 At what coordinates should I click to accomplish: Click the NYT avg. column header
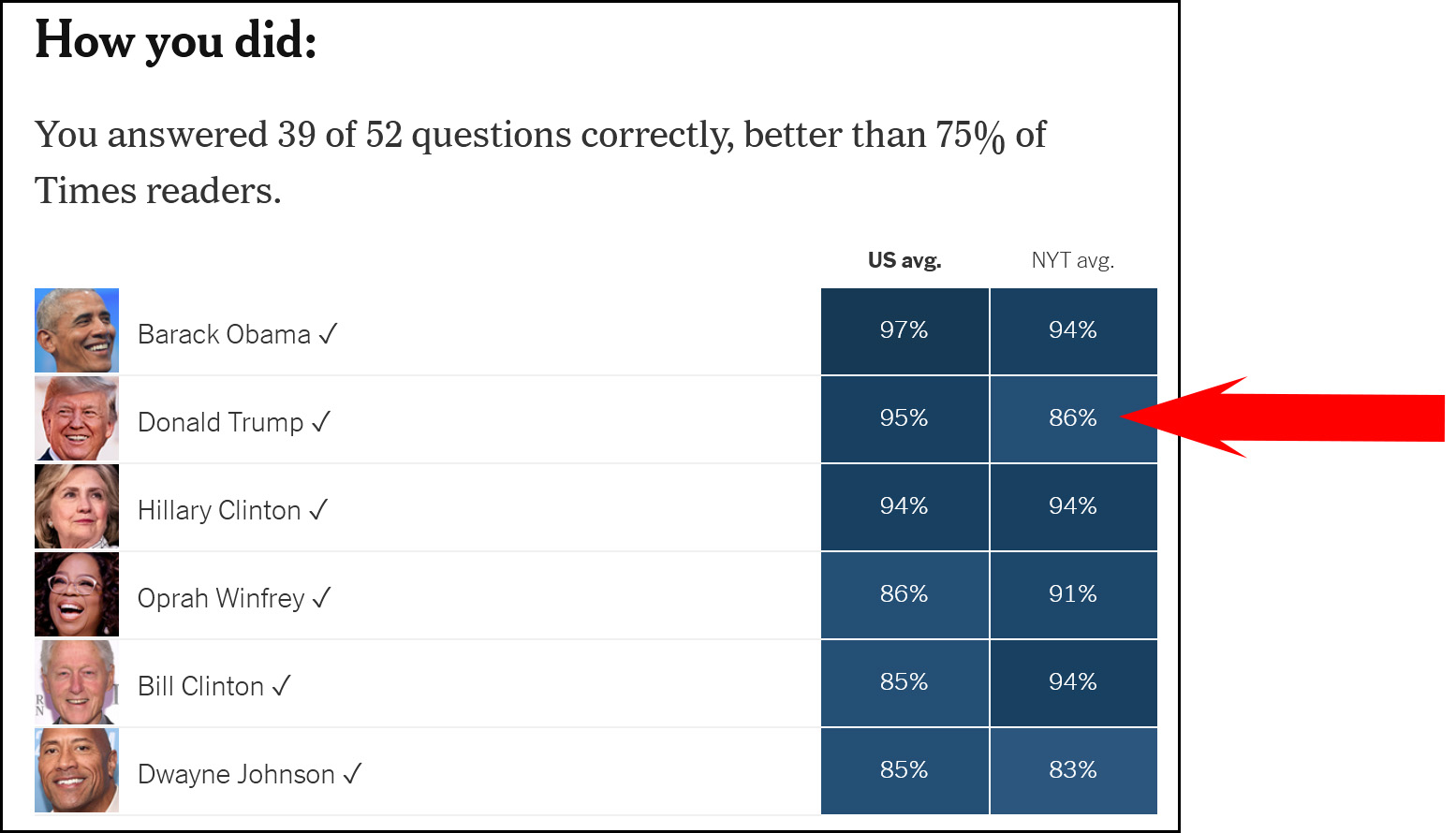1072,260
